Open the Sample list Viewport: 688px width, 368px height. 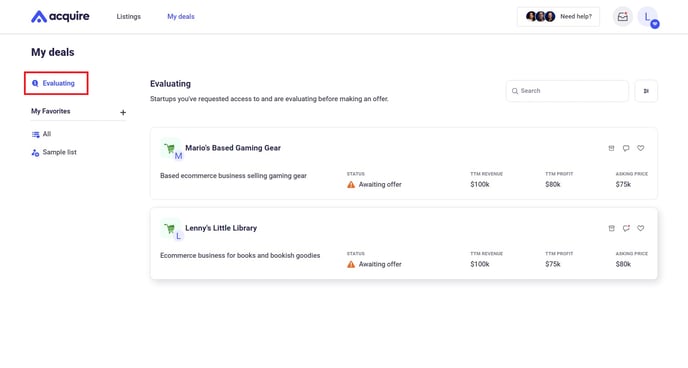(54, 152)
